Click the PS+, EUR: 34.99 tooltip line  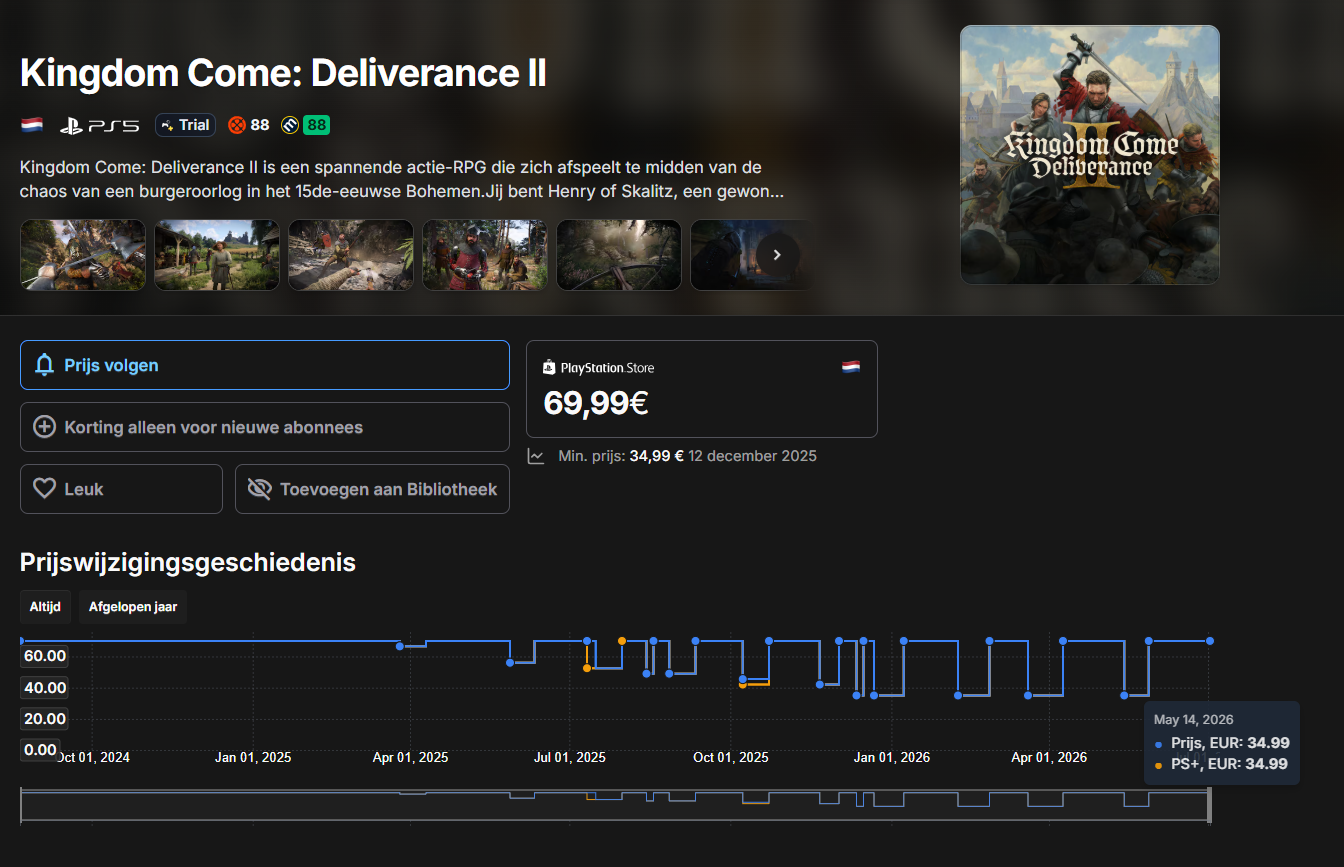pos(1221,764)
